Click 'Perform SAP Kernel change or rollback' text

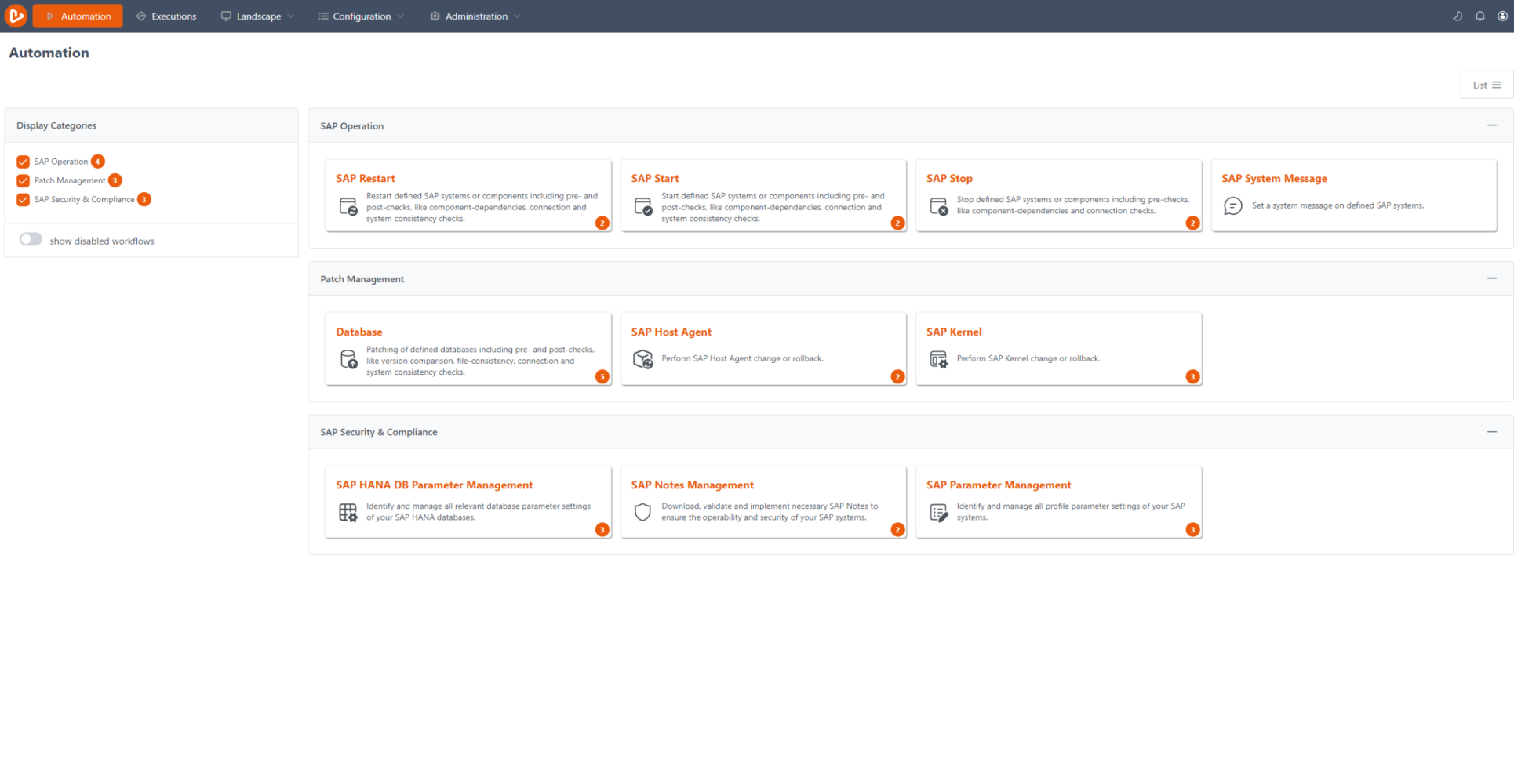point(1028,359)
